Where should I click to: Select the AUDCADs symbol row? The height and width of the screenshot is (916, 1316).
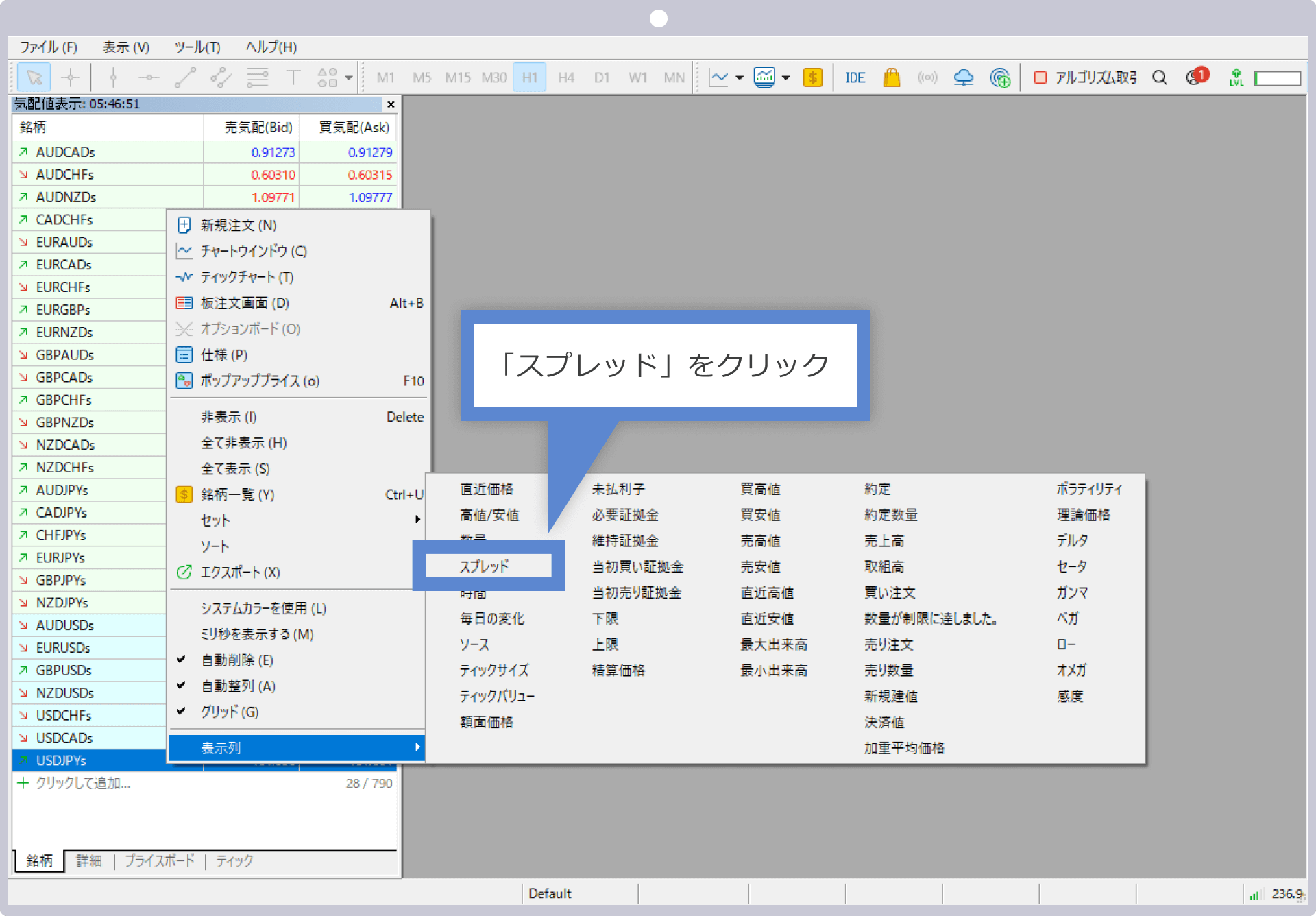(x=204, y=152)
